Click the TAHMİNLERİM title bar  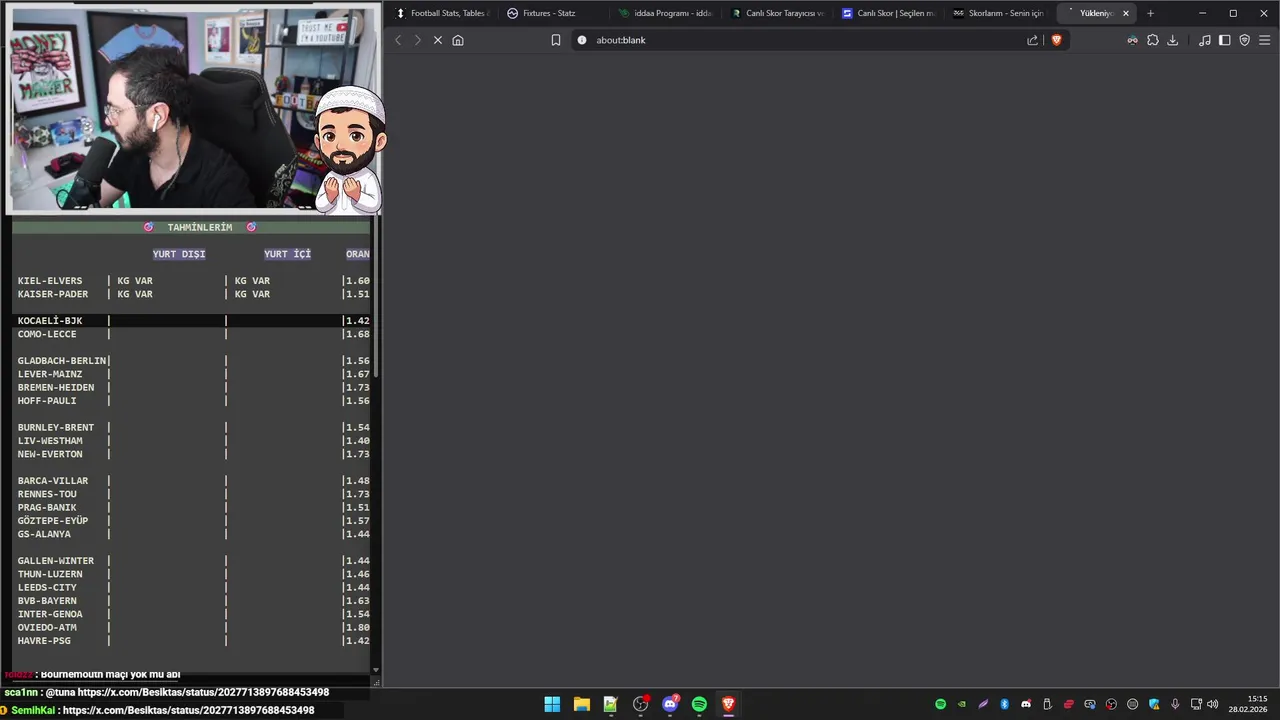pos(191,227)
